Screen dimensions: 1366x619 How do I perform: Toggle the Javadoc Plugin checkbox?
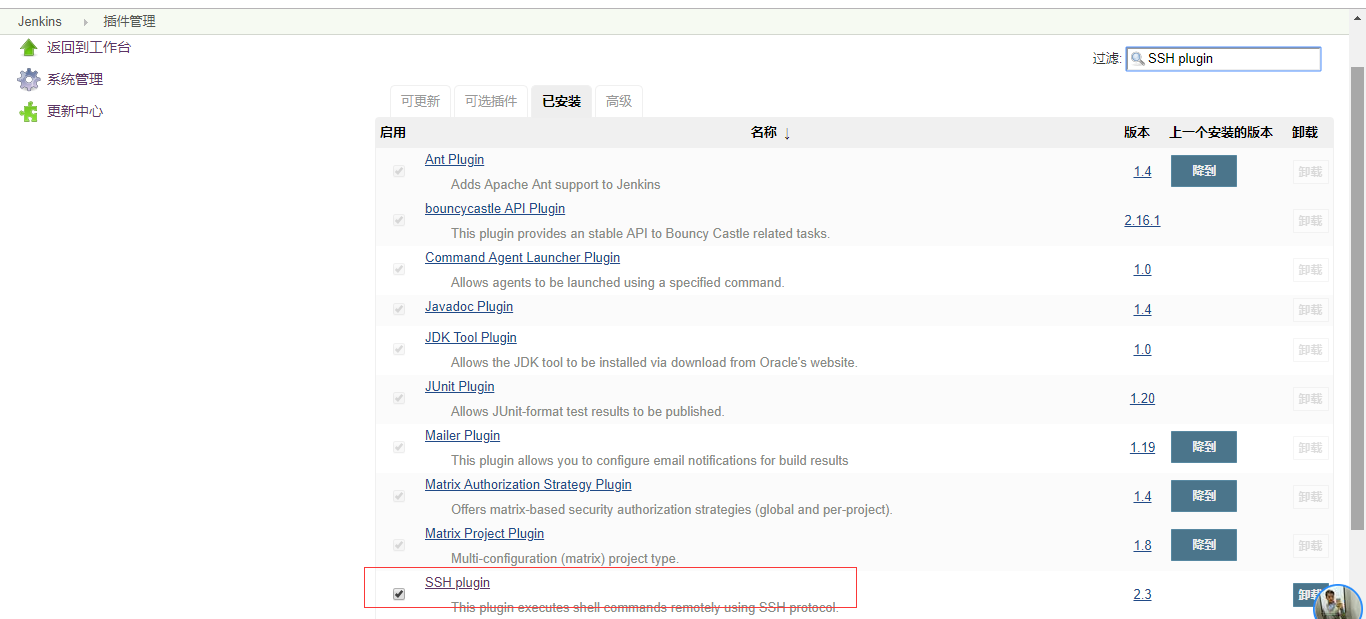click(x=399, y=309)
